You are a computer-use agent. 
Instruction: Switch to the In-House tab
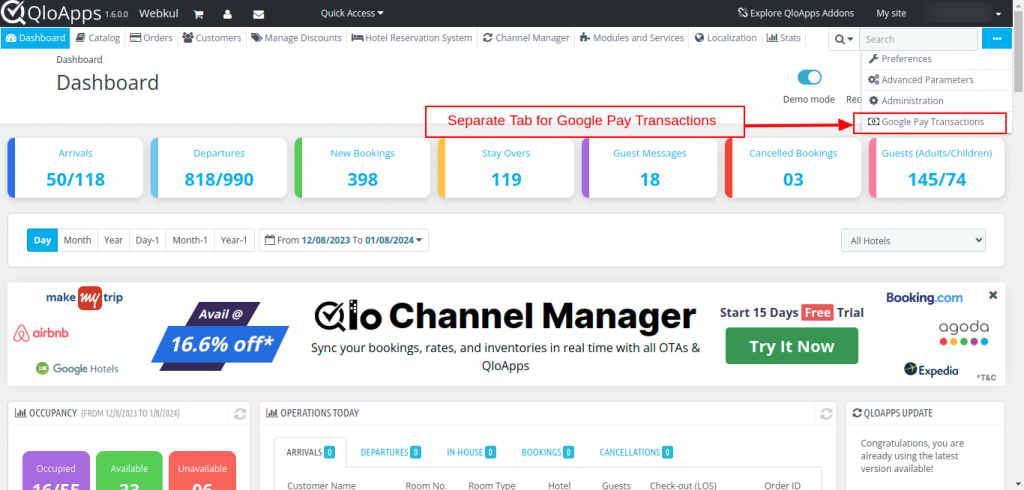471,452
